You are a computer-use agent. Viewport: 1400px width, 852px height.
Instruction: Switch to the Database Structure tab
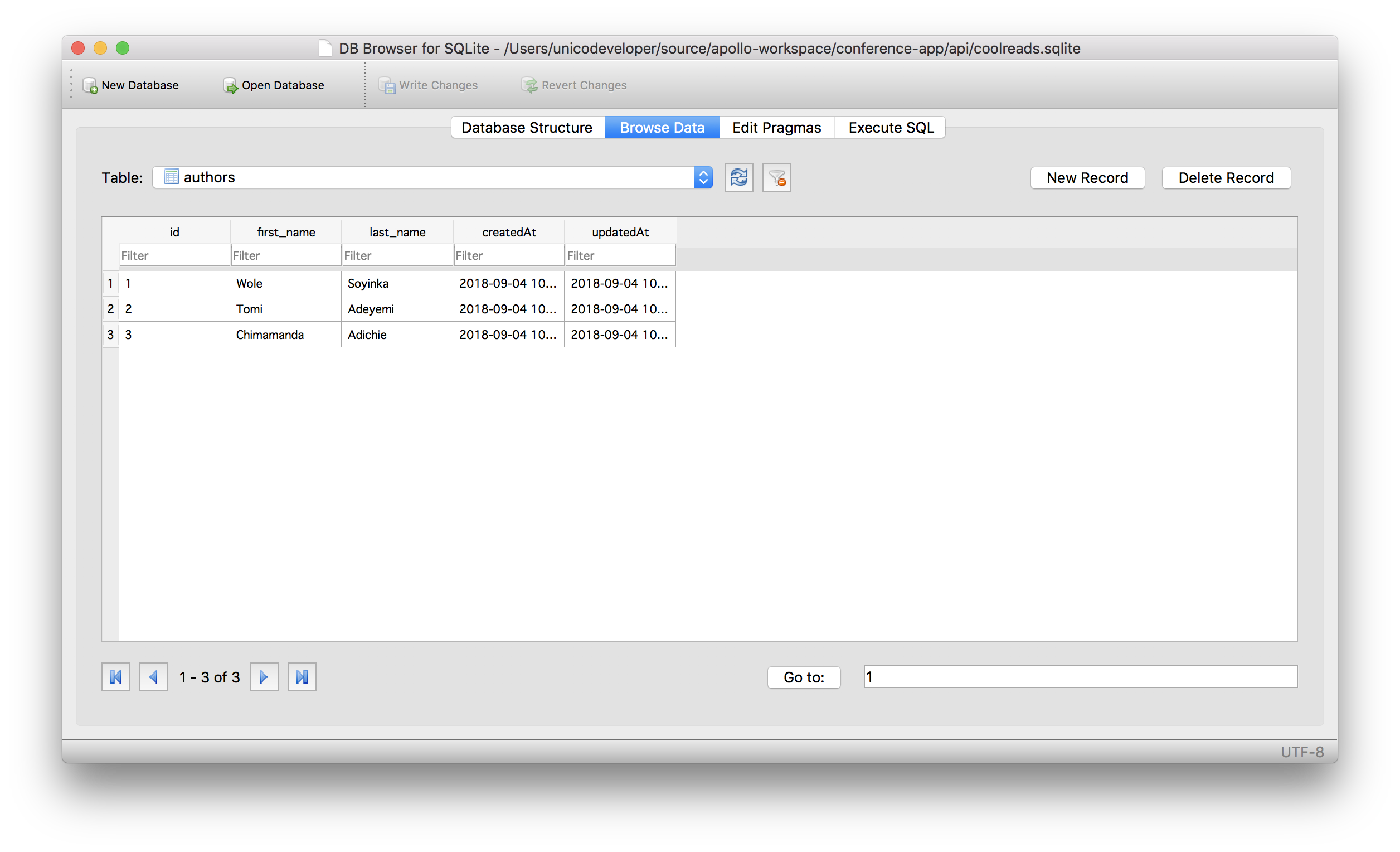coord(527,127)
